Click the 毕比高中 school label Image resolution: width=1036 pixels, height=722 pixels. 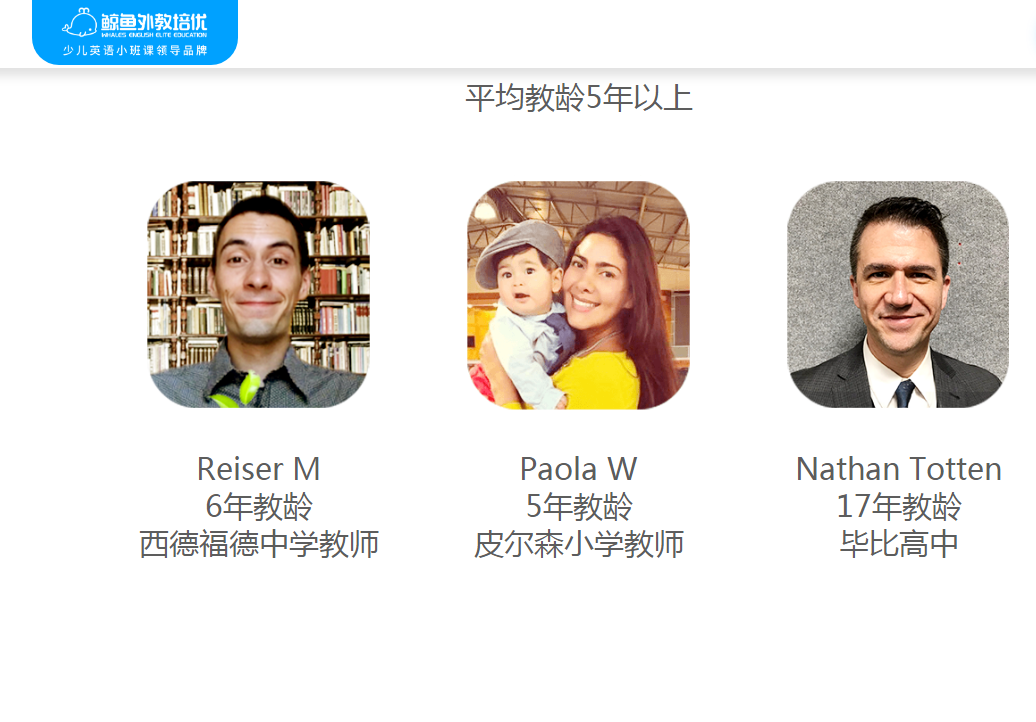point(899,544)
